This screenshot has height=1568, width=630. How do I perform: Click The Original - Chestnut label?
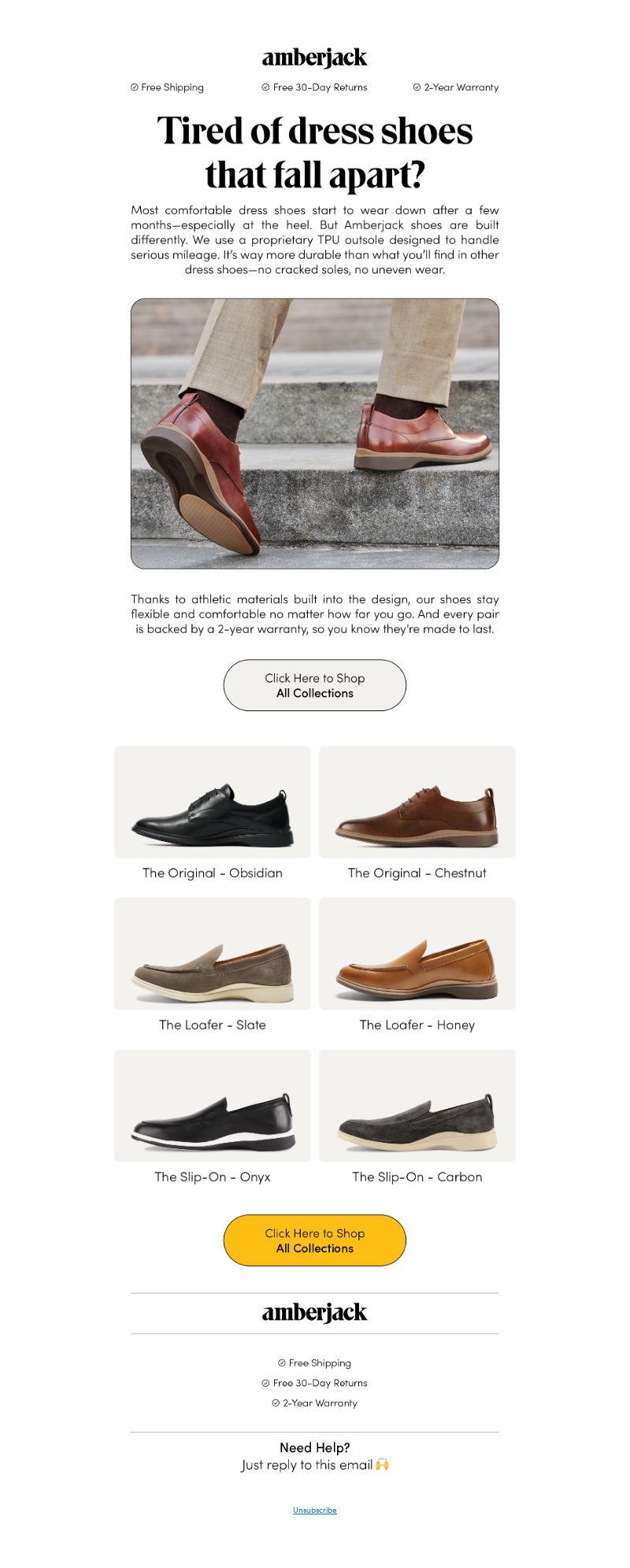tap(417, 873)
